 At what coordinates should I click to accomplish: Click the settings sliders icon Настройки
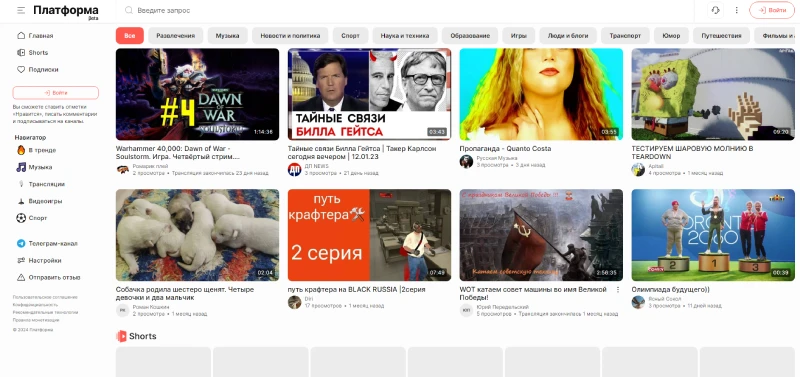21,260
